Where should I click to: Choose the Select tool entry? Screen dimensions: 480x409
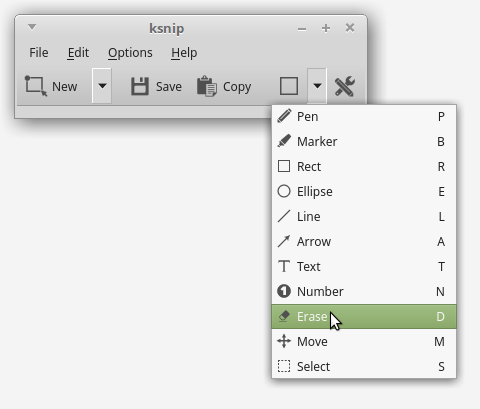(x=364, y=367)
